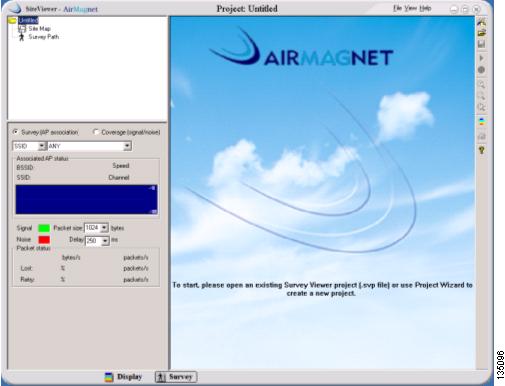Click the Untitled project folder icon
Screen dimensions: 505x386
tap(12, 21)
